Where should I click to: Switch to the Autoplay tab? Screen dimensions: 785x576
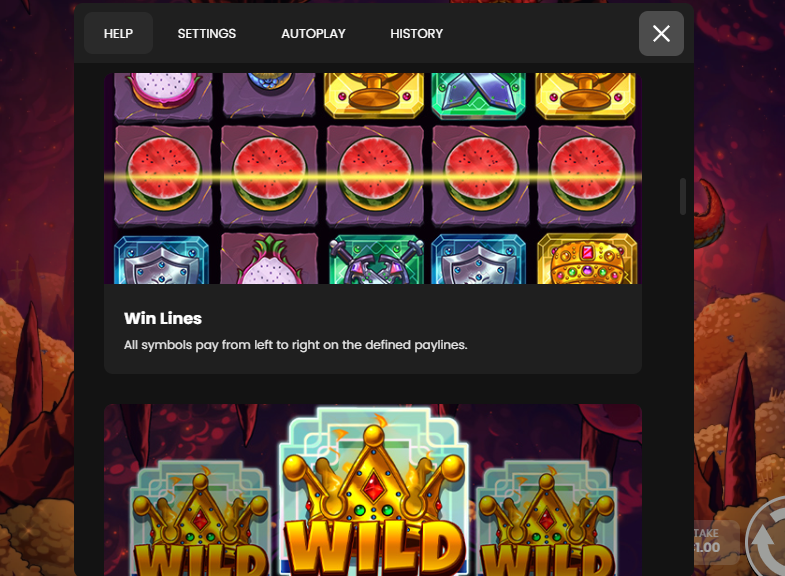point(313,34)
